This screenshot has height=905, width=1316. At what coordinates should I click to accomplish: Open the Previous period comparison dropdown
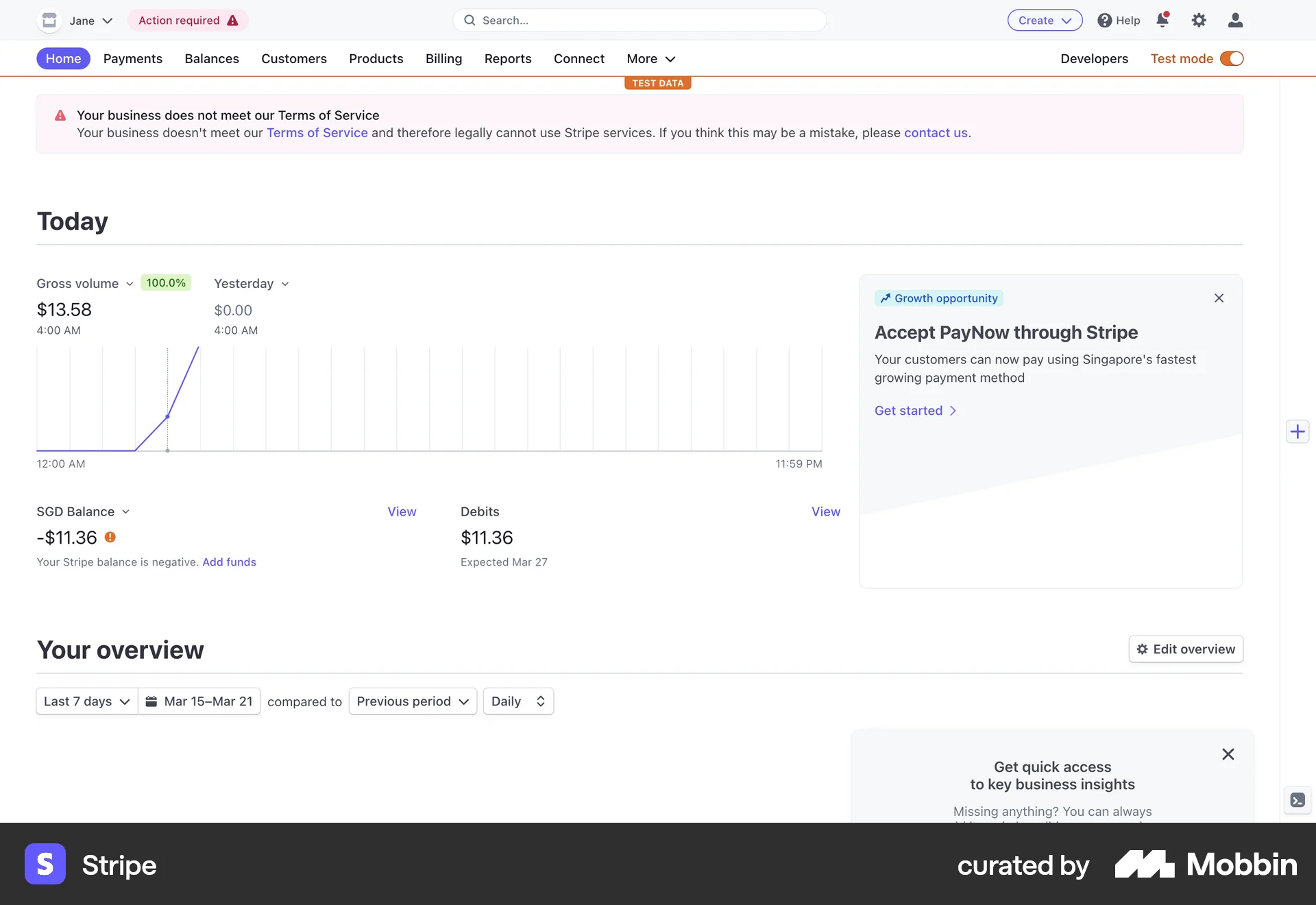[x=411, y=701]
